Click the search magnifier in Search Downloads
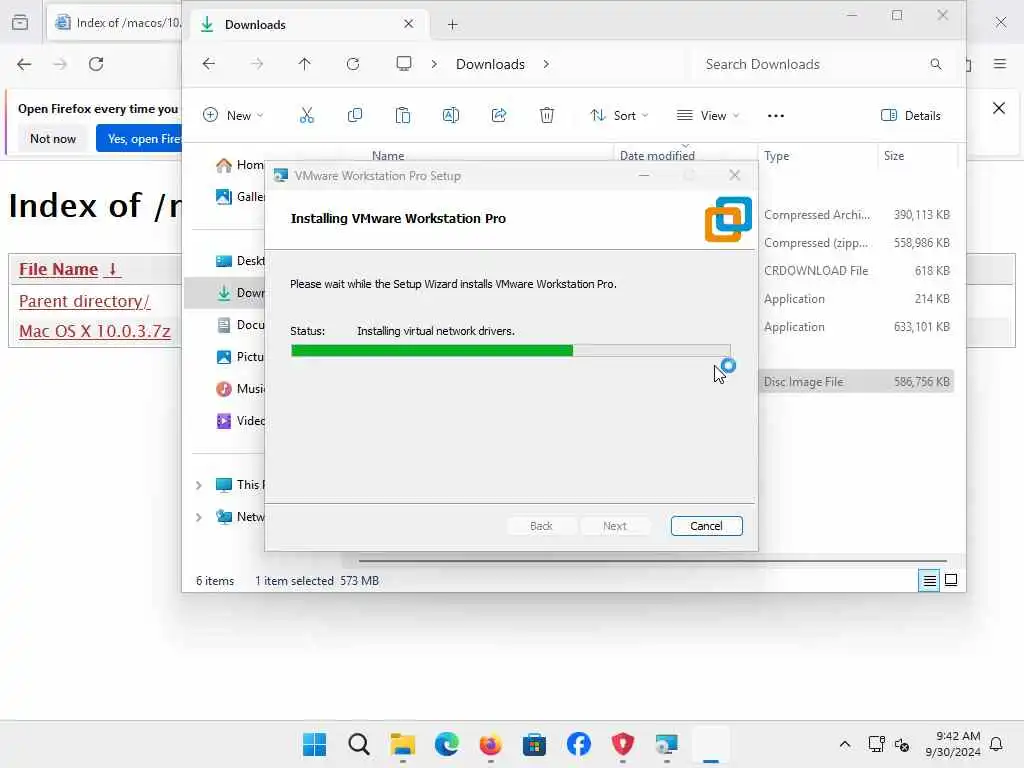 tap(936, 64)
